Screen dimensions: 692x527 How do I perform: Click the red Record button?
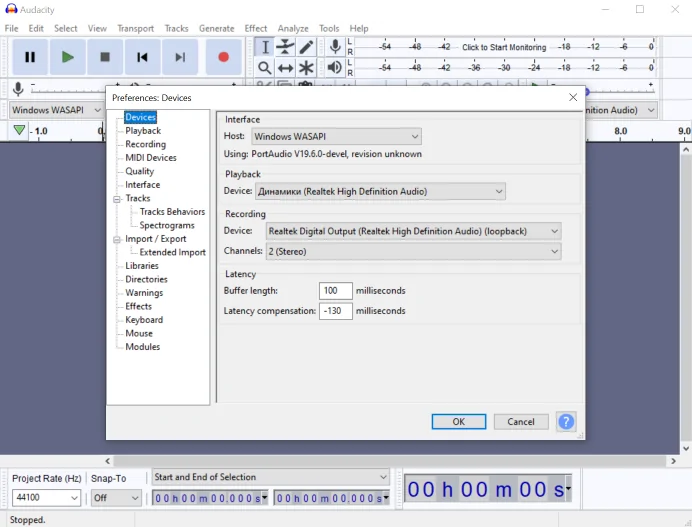223,57
